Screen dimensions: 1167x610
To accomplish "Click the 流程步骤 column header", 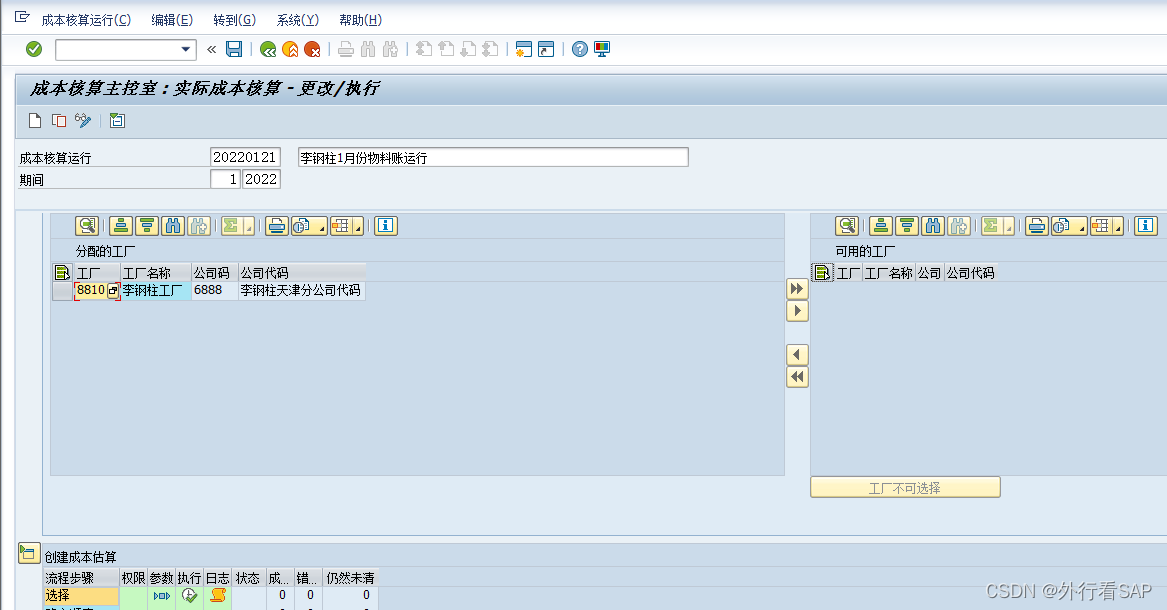I will [x=81, y=578].
